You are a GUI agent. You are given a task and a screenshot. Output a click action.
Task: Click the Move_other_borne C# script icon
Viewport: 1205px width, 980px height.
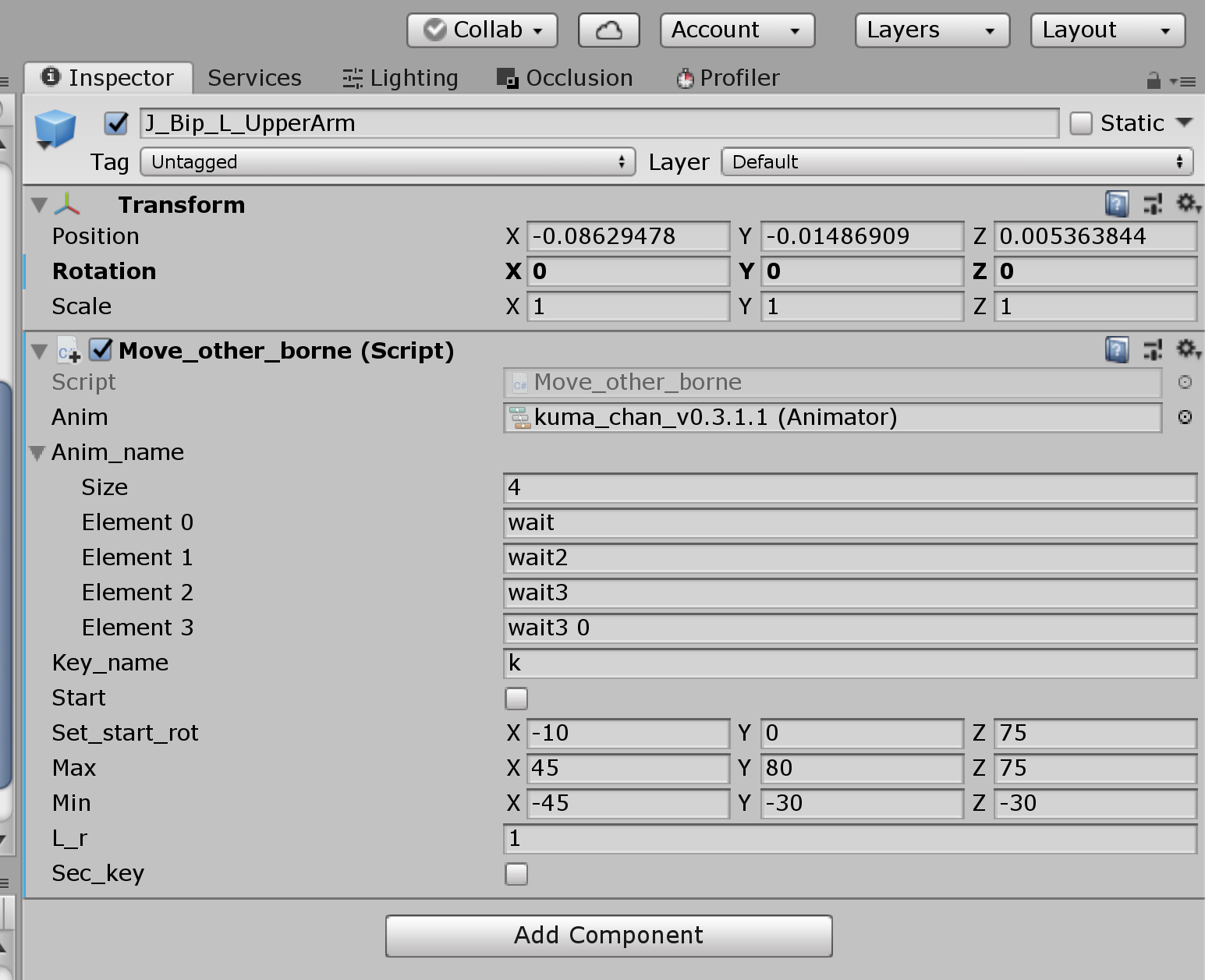point(69,352)
